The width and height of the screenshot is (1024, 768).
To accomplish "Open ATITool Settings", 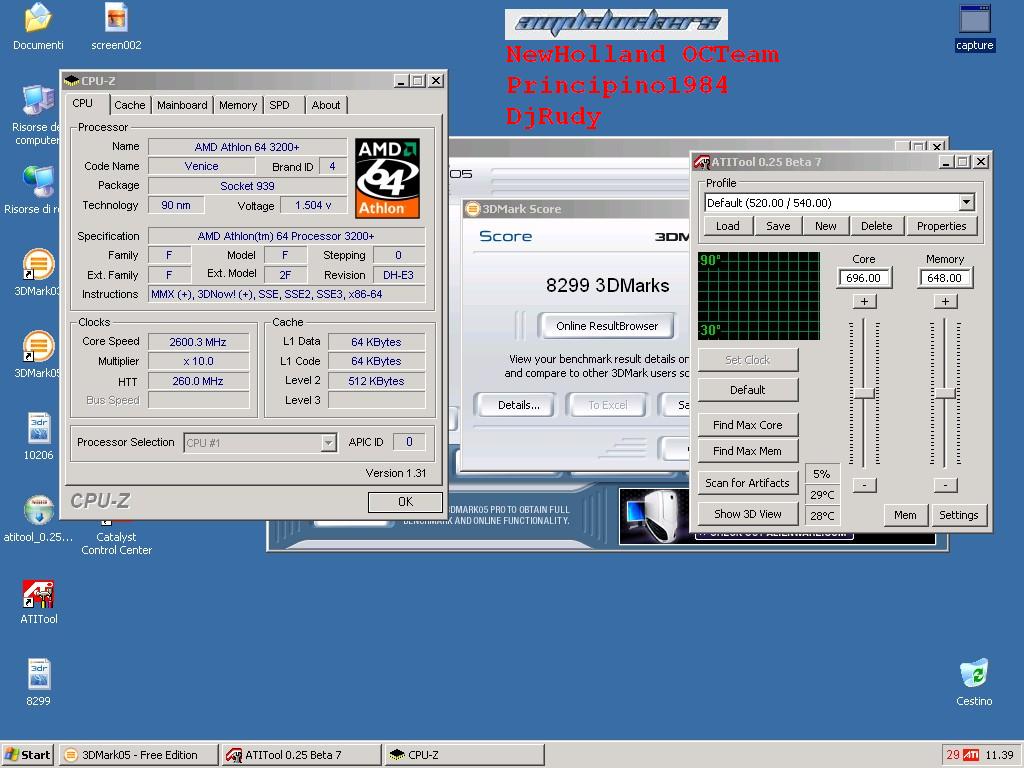I will (958, 515).
